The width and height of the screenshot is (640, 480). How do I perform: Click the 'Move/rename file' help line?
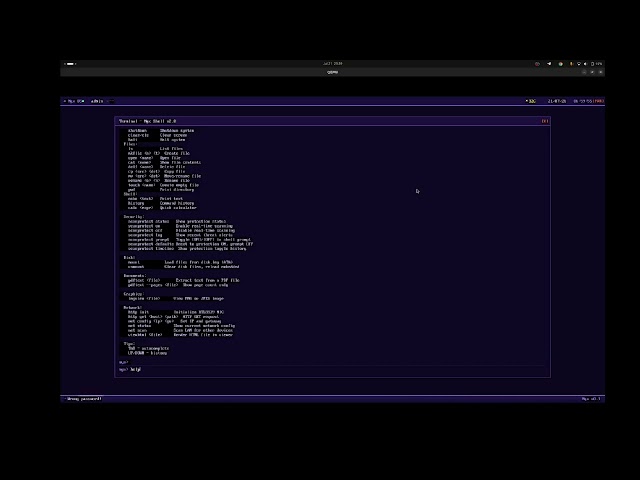coord(164,176)
